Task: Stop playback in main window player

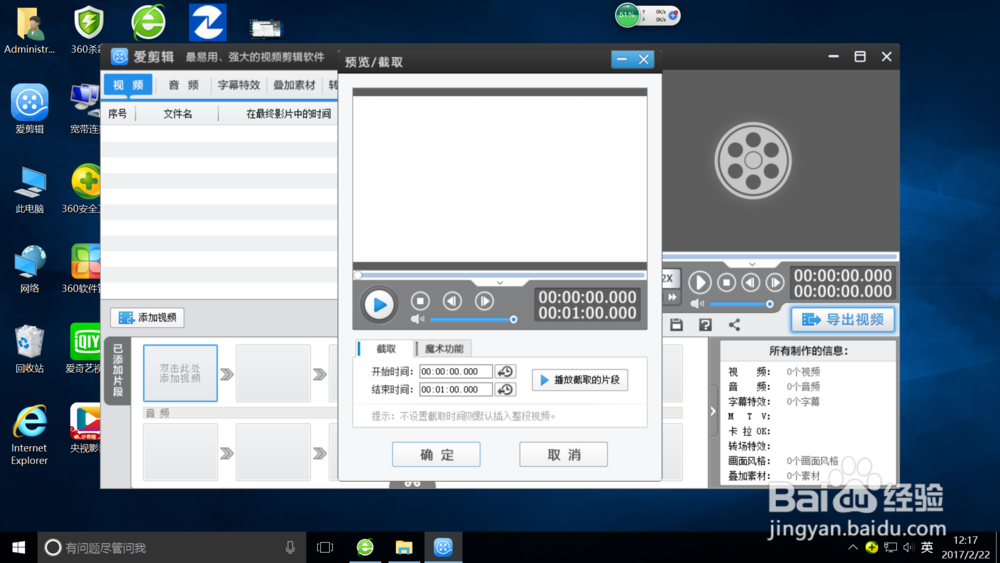Action: (x=726, y=282)
